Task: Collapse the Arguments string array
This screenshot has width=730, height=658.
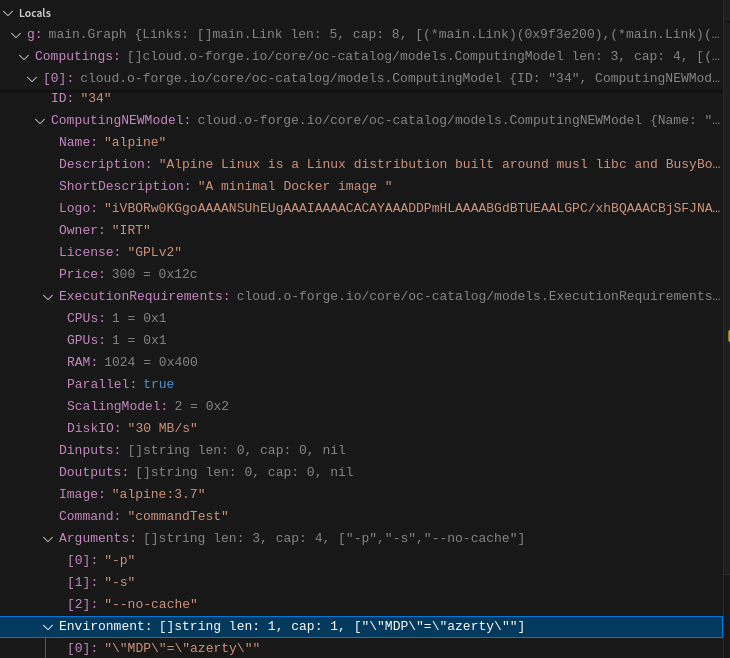Action: coord(48,538)
